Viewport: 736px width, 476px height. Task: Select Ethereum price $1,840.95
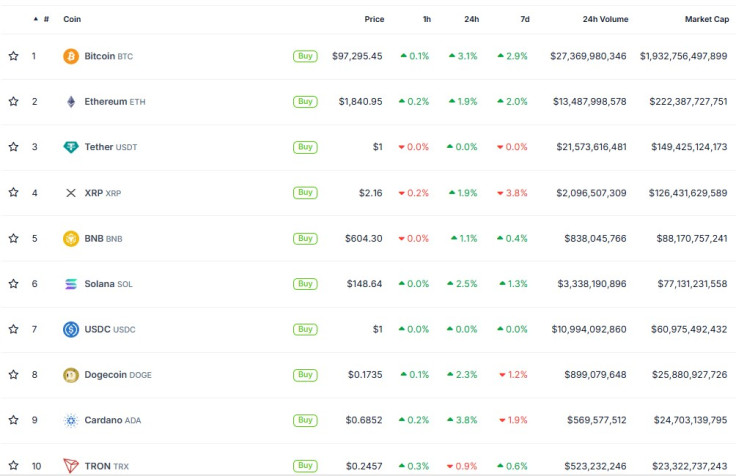[x=360, y=102]
